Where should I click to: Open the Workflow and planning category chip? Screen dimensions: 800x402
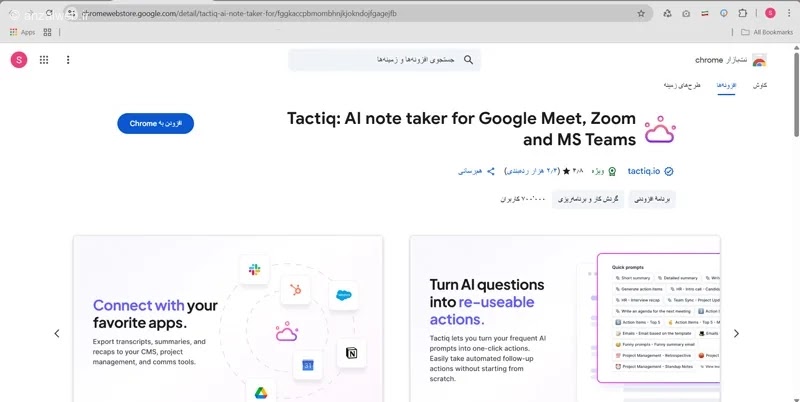point(588,199)
